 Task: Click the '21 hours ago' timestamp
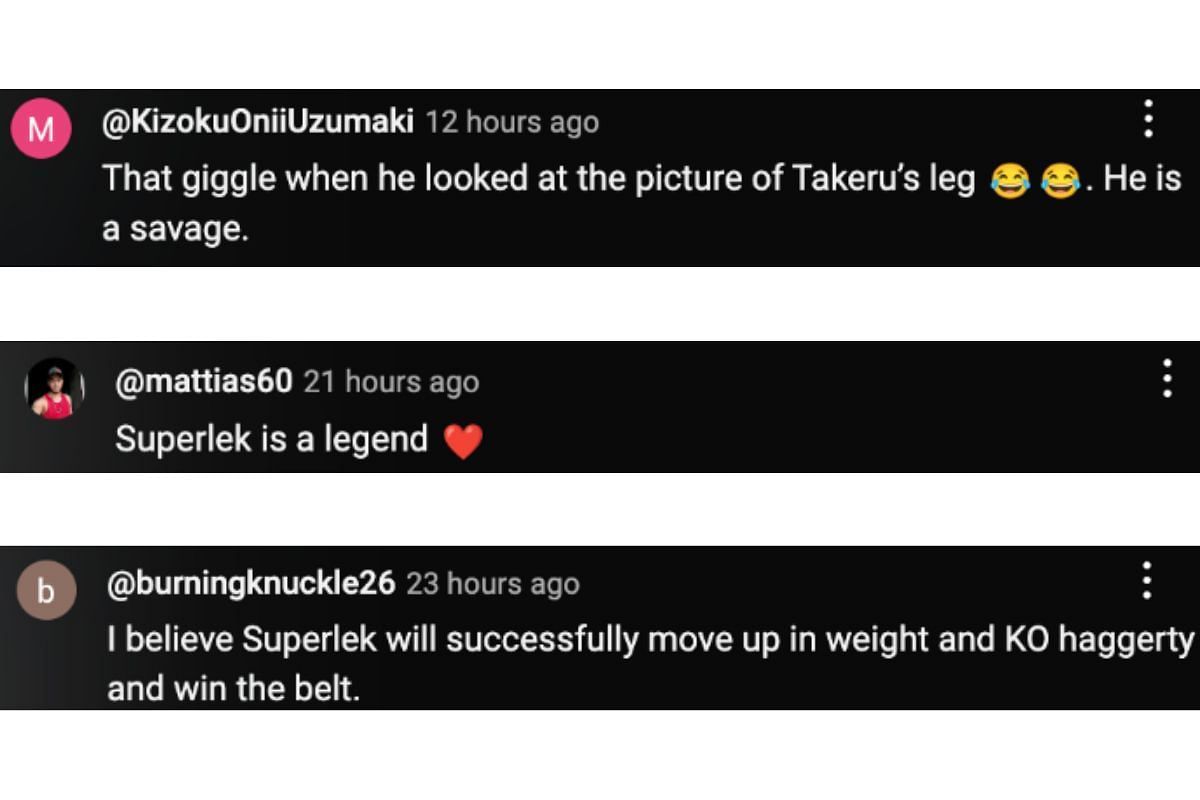(x=391, y=382)
